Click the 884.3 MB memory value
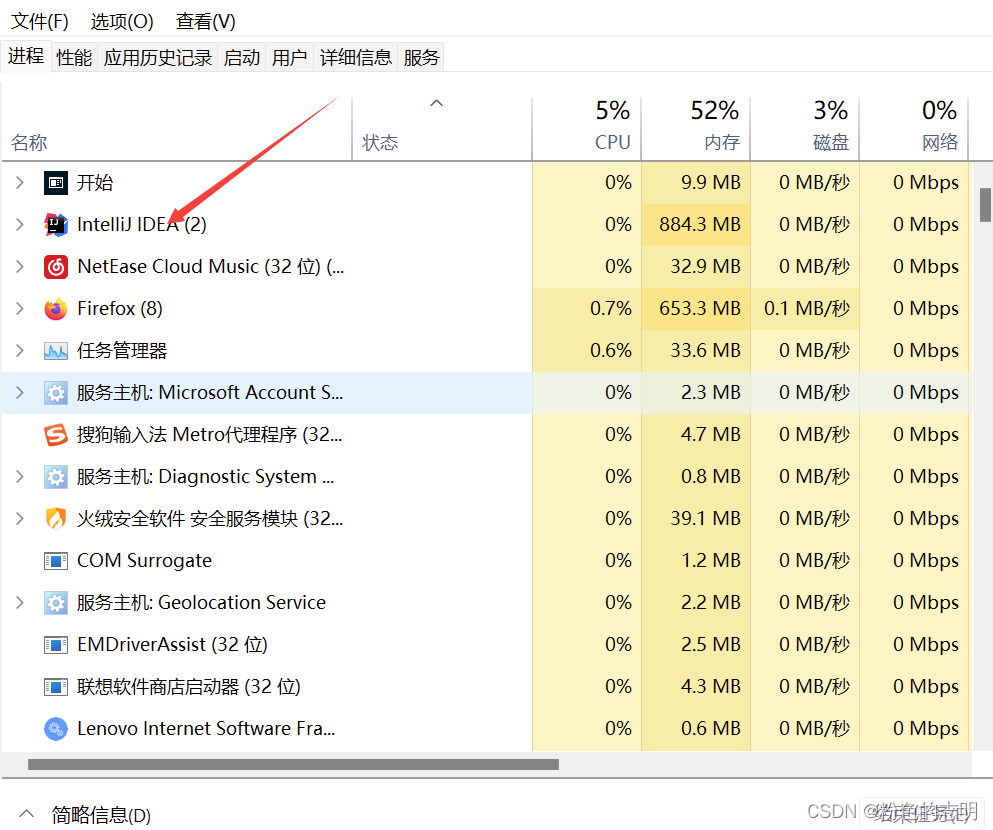 [699, 225]
